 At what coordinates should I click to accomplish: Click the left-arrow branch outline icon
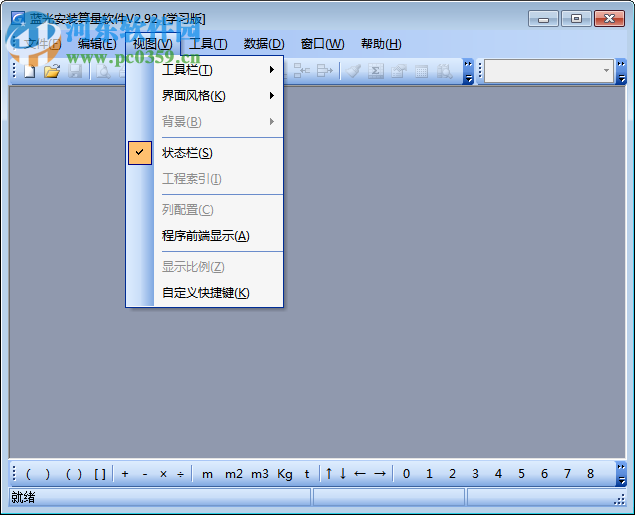(302, 70)
